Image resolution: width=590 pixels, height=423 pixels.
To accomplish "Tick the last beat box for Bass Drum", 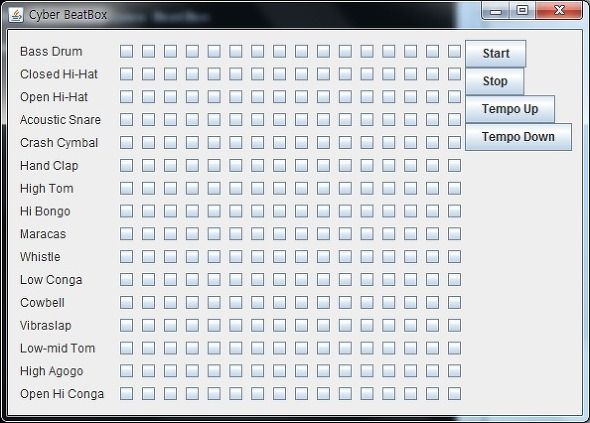I will click(455, 51).
